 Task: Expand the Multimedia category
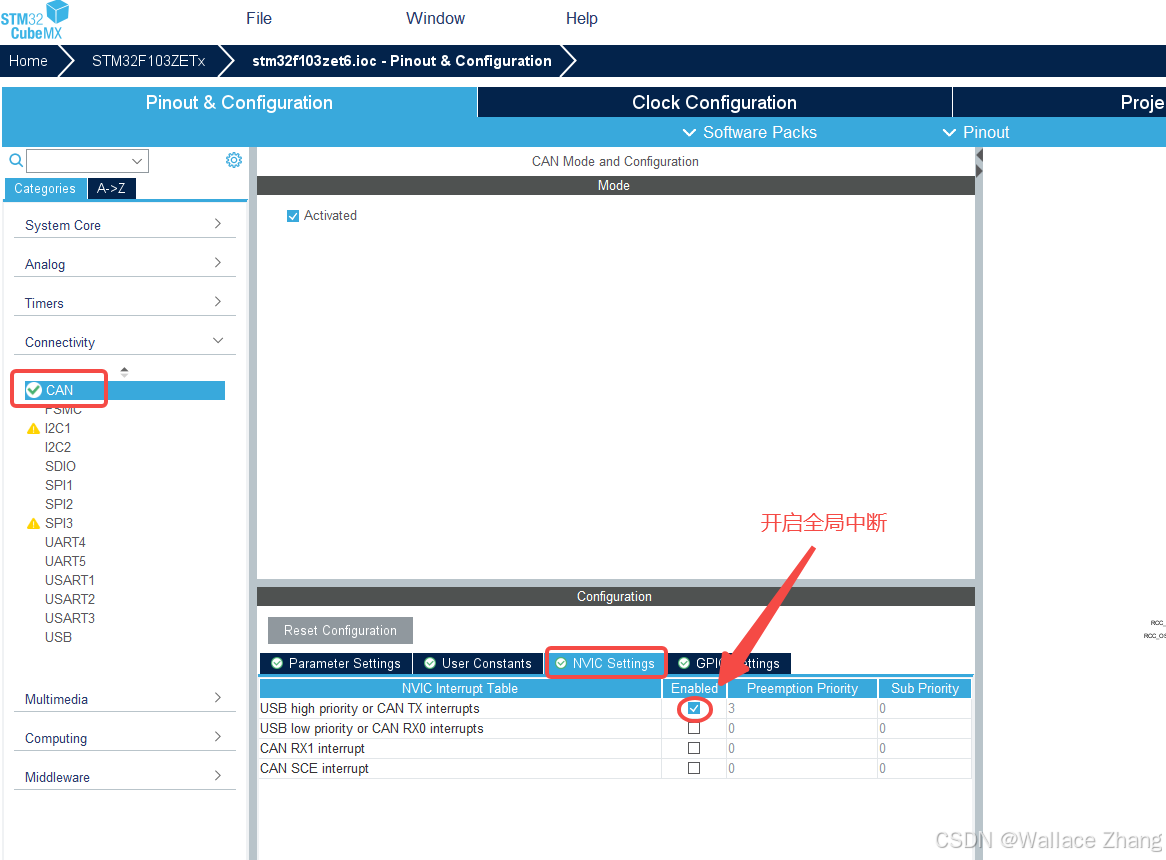coord(124,699)
